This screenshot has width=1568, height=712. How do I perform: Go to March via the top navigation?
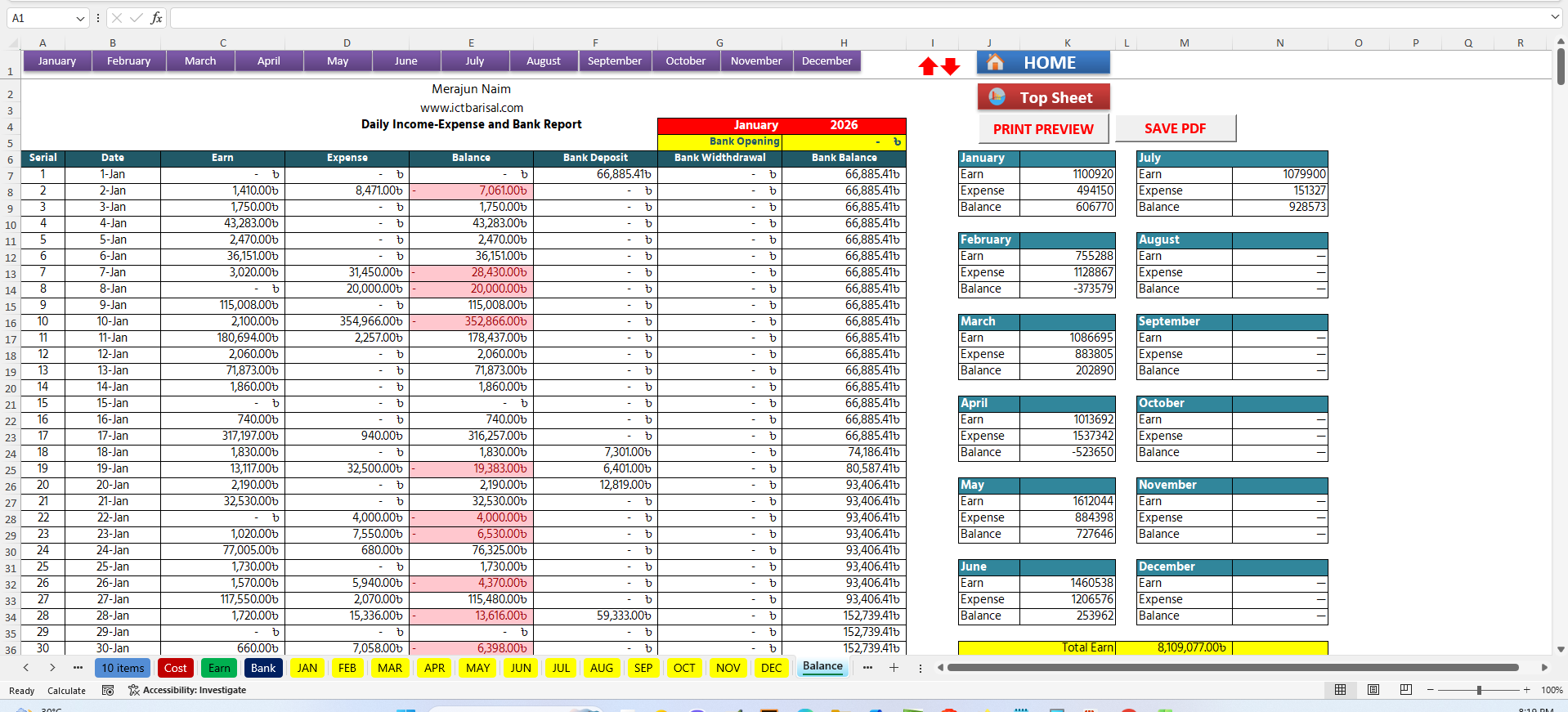coord(200,61)
